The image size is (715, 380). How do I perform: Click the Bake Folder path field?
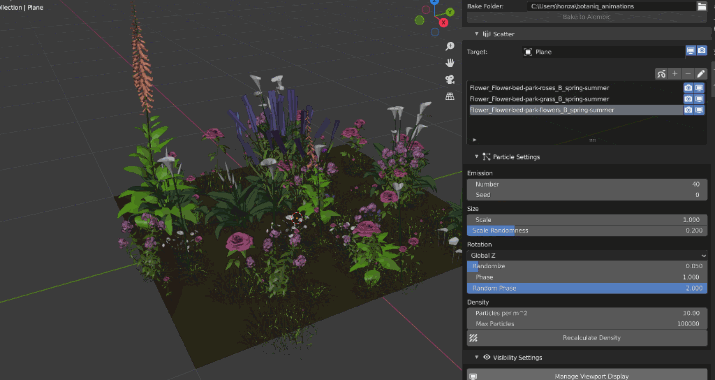[x=611, y=6]
